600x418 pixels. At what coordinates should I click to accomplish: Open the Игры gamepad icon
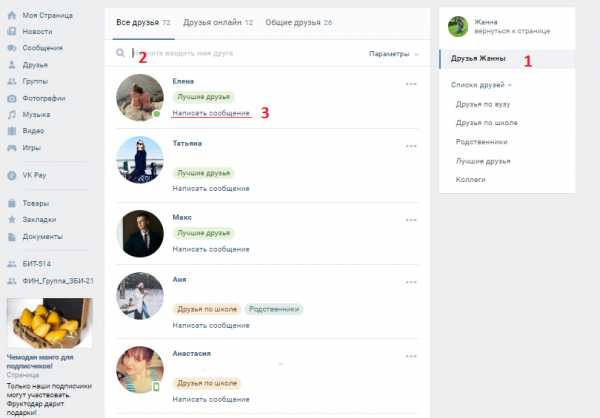pos(12,147)
